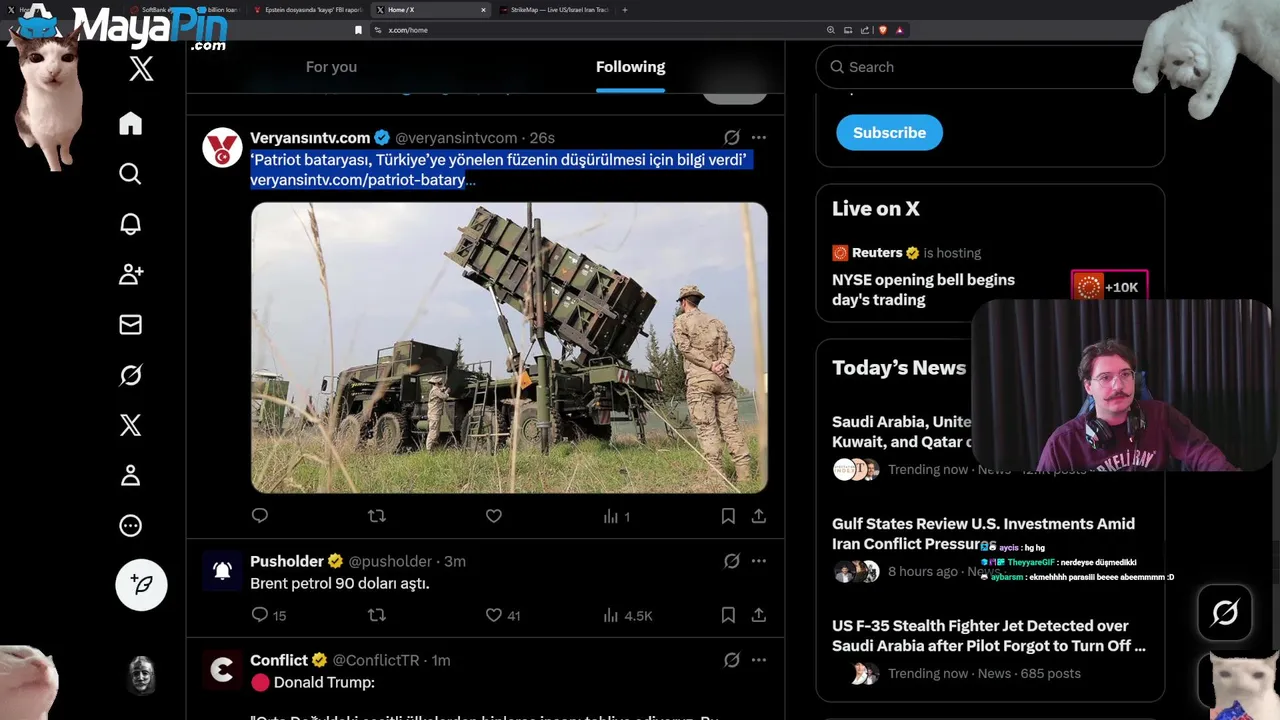Open account avatar at sidebar bottom
The image size is (1280, 720).
[x=142, y=676]
